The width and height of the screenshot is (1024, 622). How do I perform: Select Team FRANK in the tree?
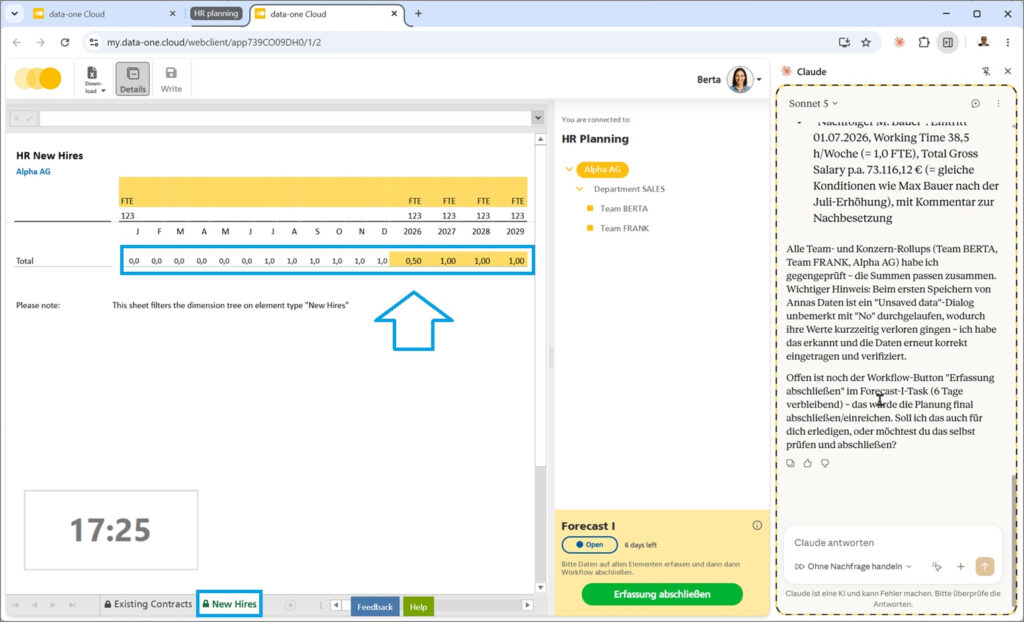point(624,228)
